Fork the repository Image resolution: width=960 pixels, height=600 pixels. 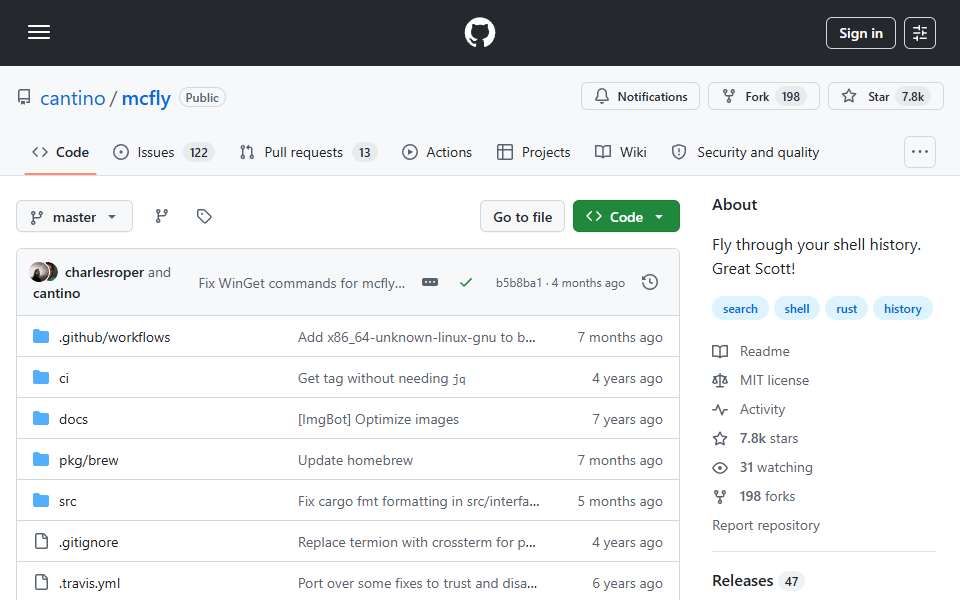pyautogui.click(x=763, y=96)
